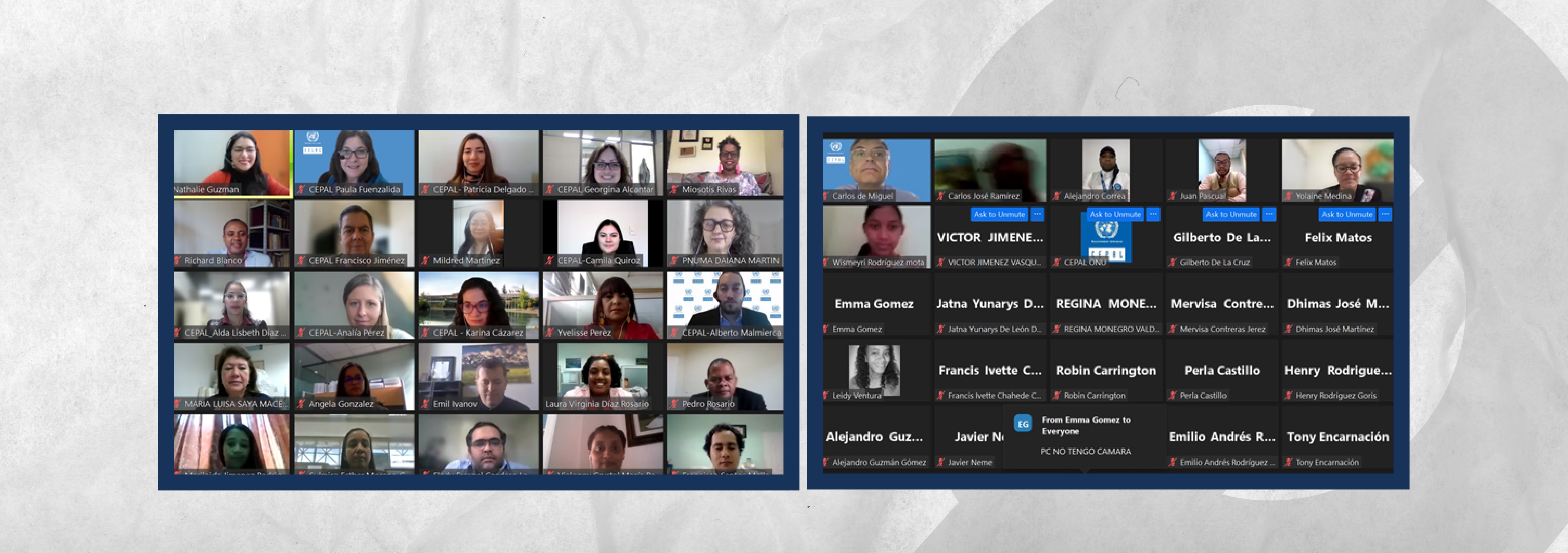Click muted mic icon next to Emil Ivanov
The width and height of the screenshot is (1568, 553).
pos(425,403)
